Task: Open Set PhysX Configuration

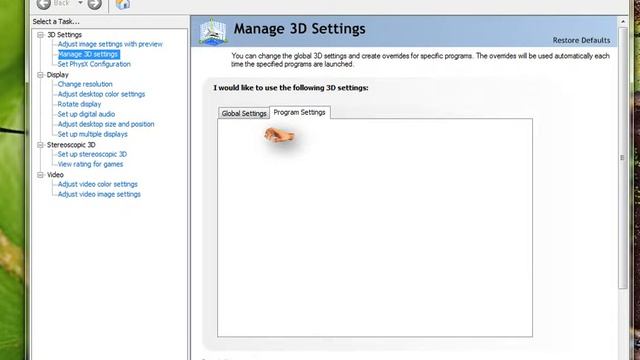Action: (x=94, y=64)
